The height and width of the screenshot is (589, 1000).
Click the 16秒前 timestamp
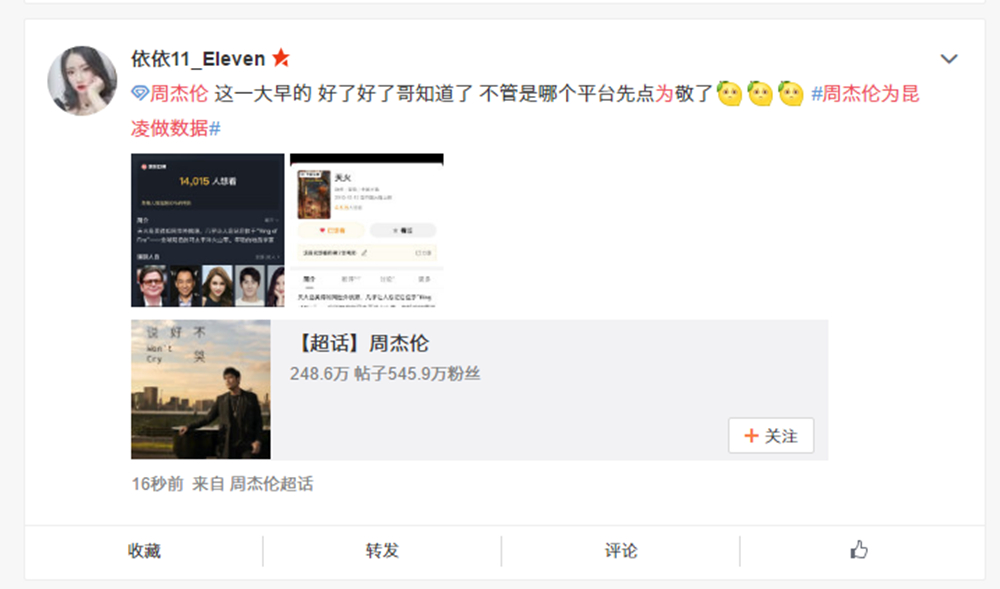(158, 484)
